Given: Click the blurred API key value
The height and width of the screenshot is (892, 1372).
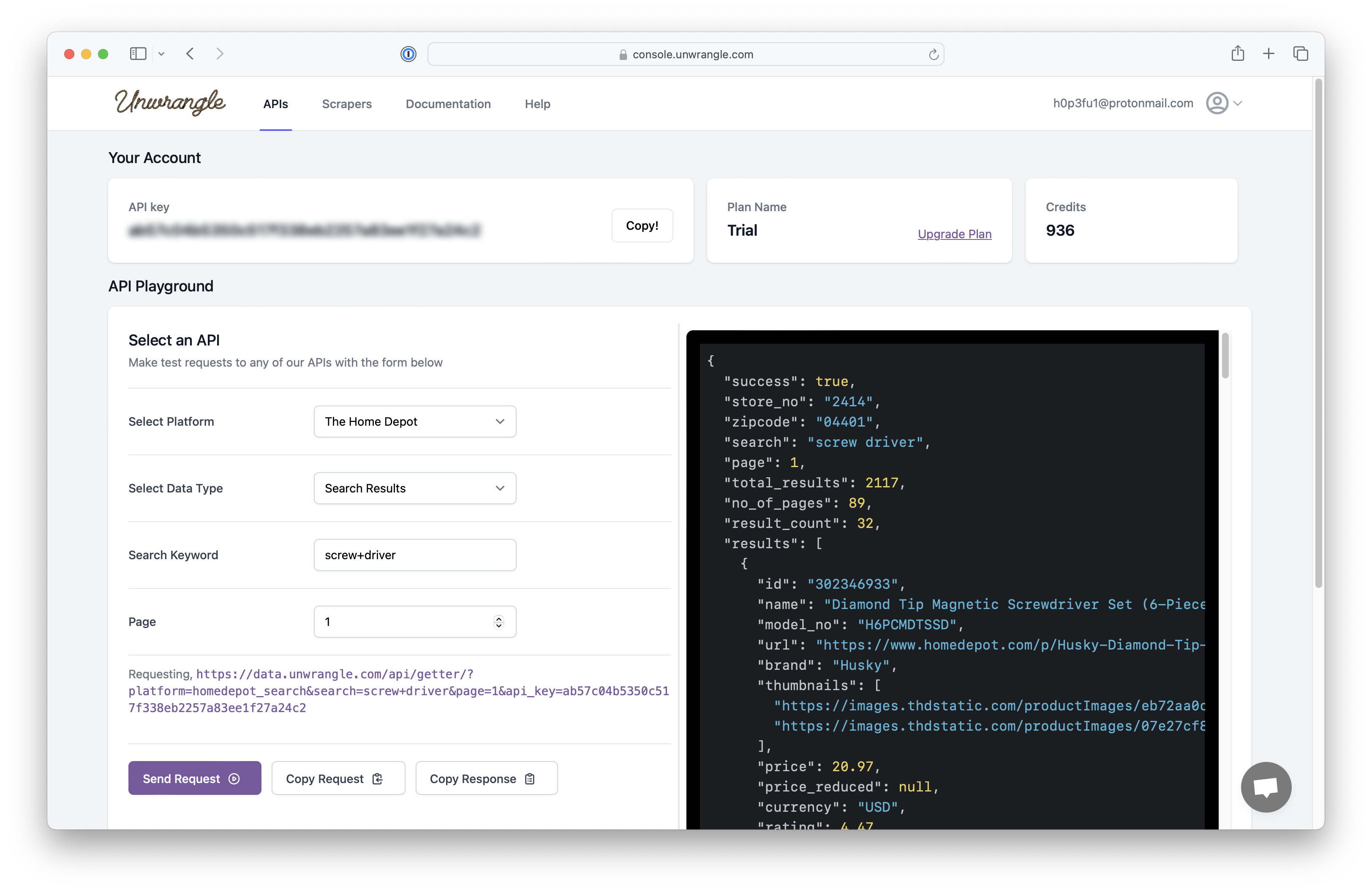Looking at the screenshot, I should tap(305, 231).
